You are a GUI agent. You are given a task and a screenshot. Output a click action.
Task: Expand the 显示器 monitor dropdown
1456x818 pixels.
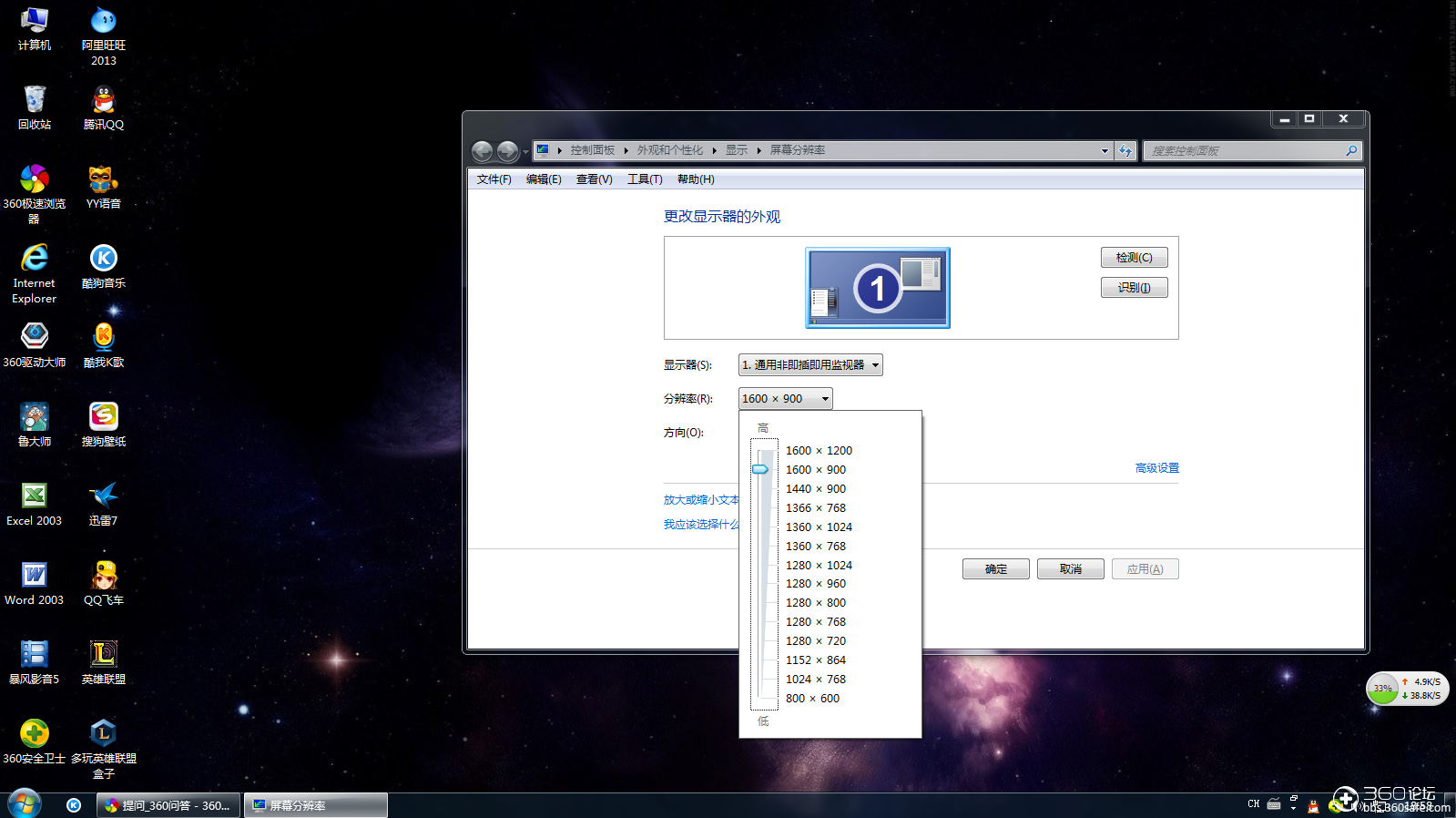pyautogui.click(x=810, y=365)
